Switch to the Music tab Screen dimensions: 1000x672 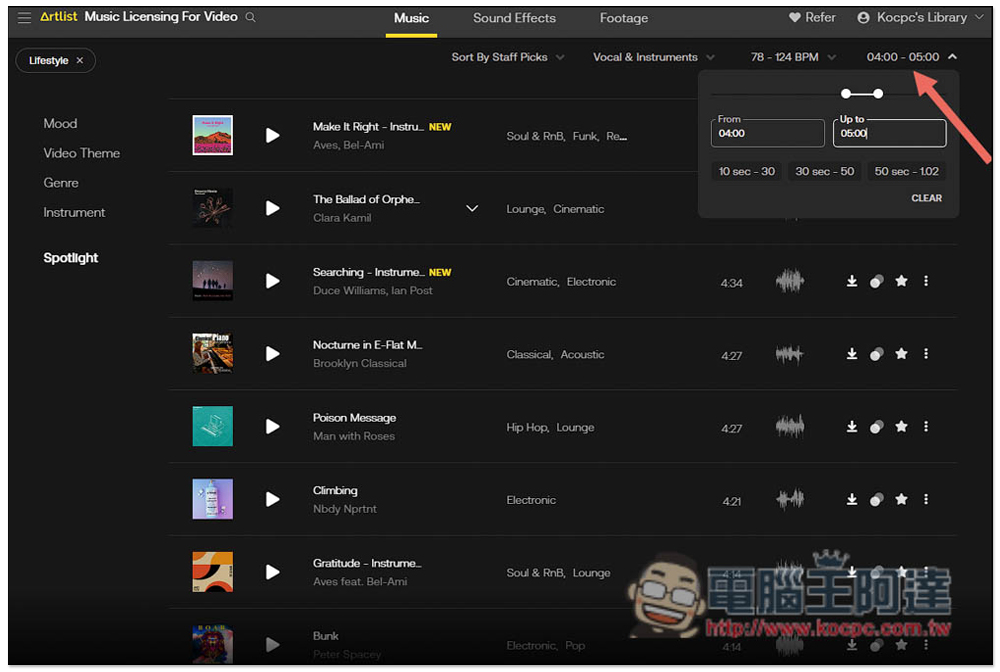pyautogui.click(x=411, y=18)
